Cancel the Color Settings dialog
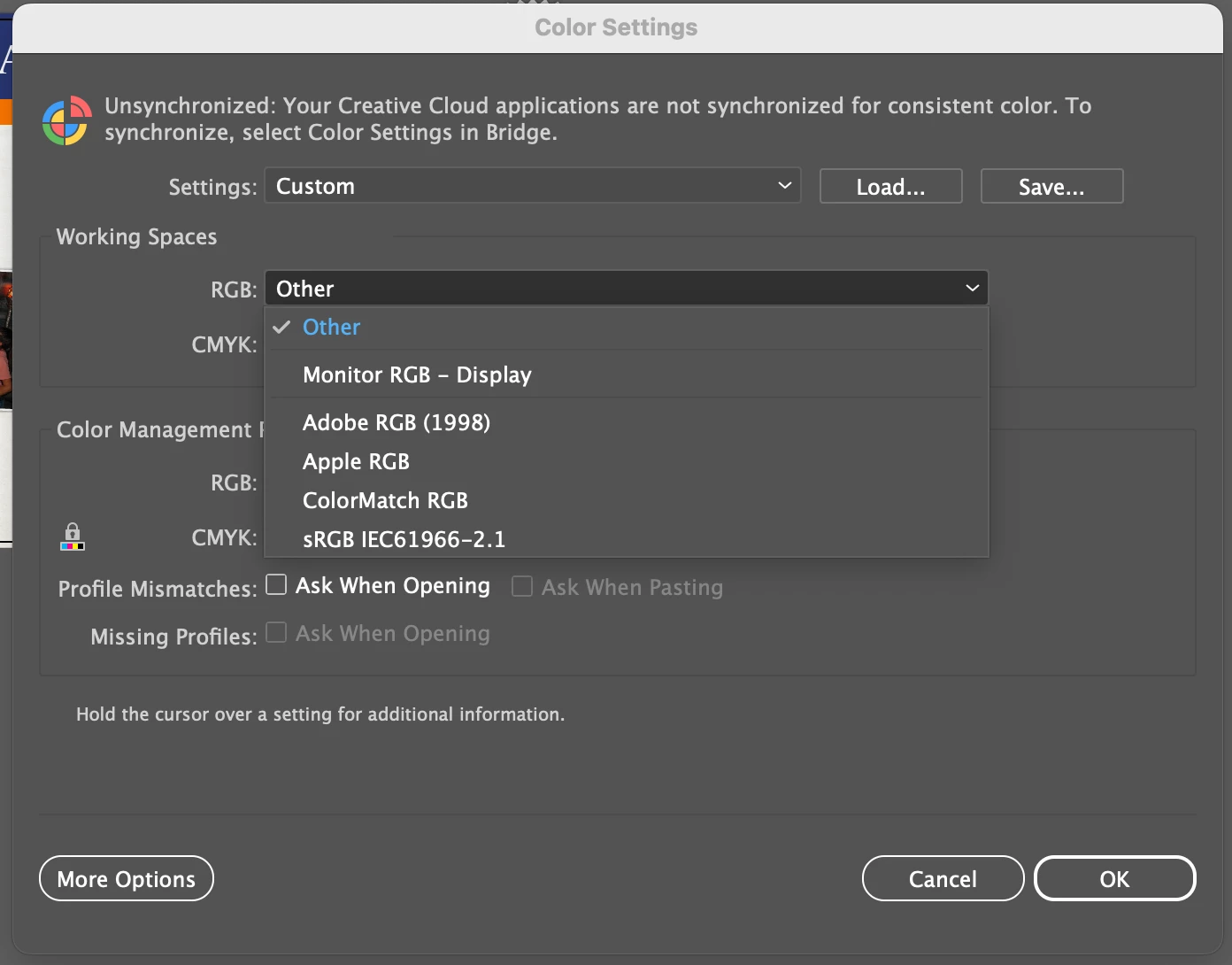The image size is (1232, 965). [943, 879]
